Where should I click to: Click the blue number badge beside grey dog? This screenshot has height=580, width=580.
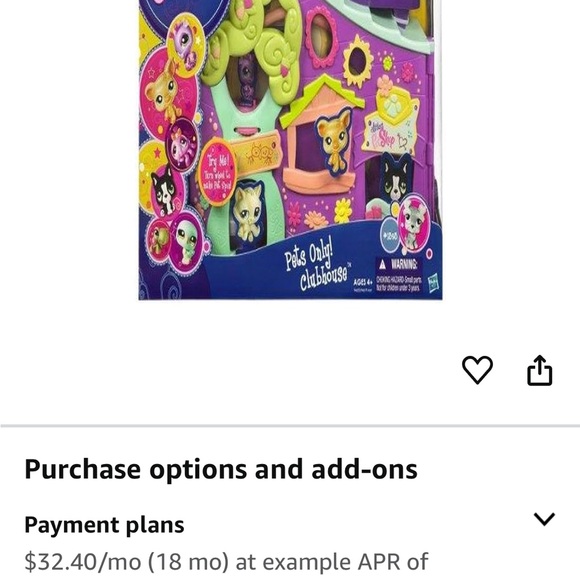(390, 235)
